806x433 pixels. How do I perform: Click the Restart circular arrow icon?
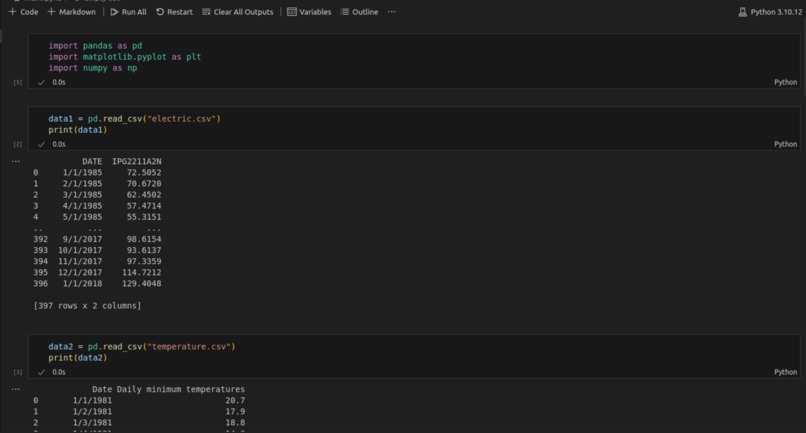coord(160,12)
